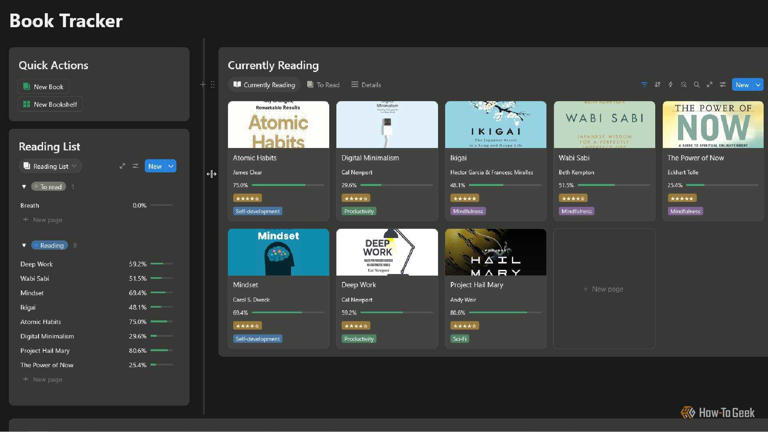
Task: Click the six-dot handle icon beside gallery tabs
Action: [213, 85]
